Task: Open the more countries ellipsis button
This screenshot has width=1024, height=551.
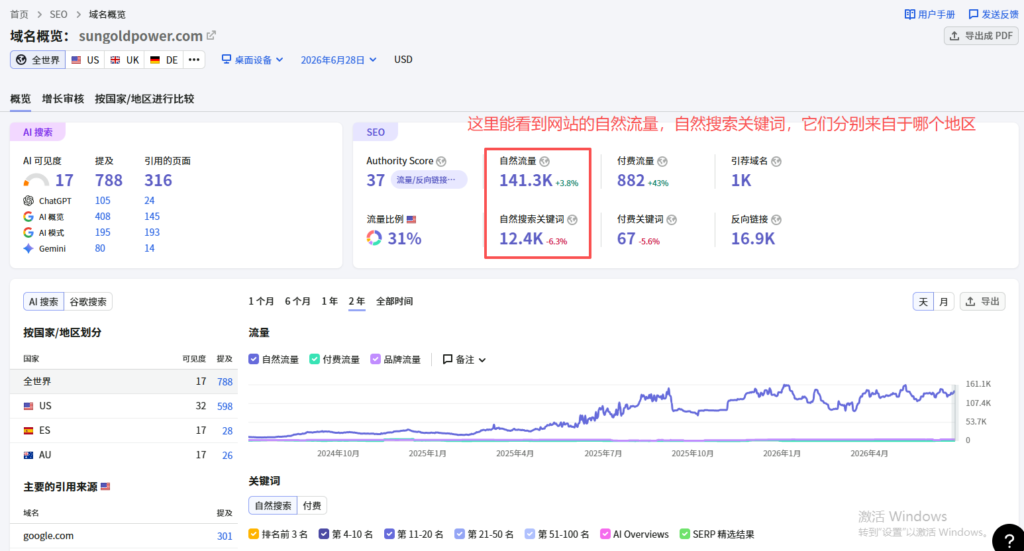Action: 194,59
